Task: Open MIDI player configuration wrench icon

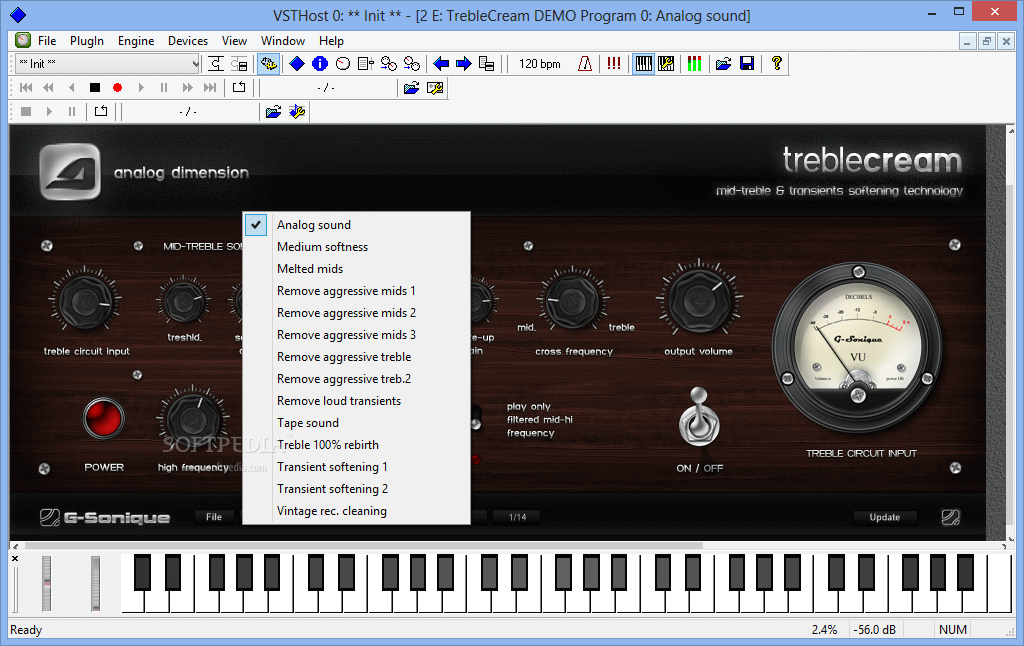Action: (x=435, y=88)
